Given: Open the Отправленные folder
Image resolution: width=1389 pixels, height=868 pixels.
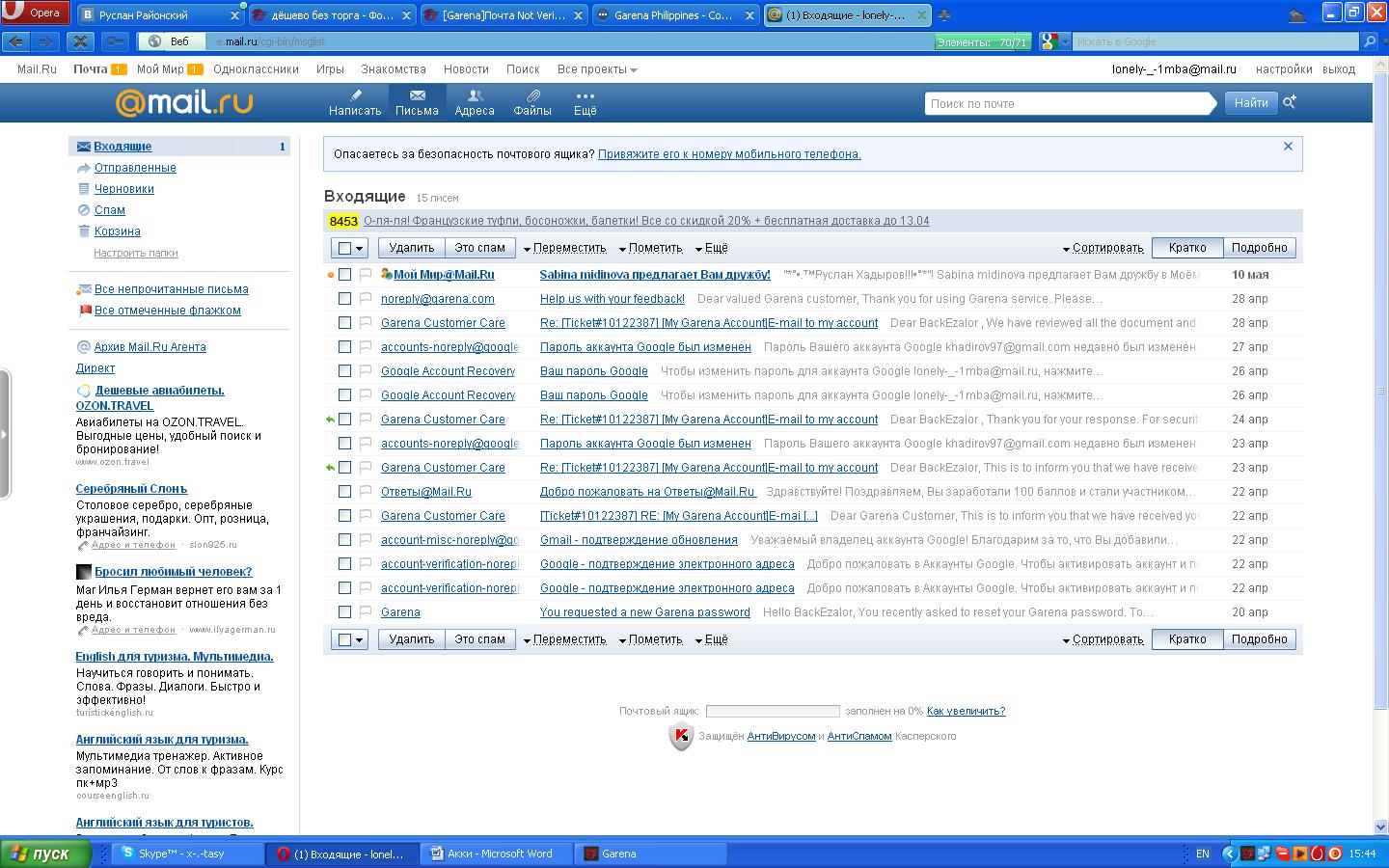Looking at the screenshot, I should (135, 168).
